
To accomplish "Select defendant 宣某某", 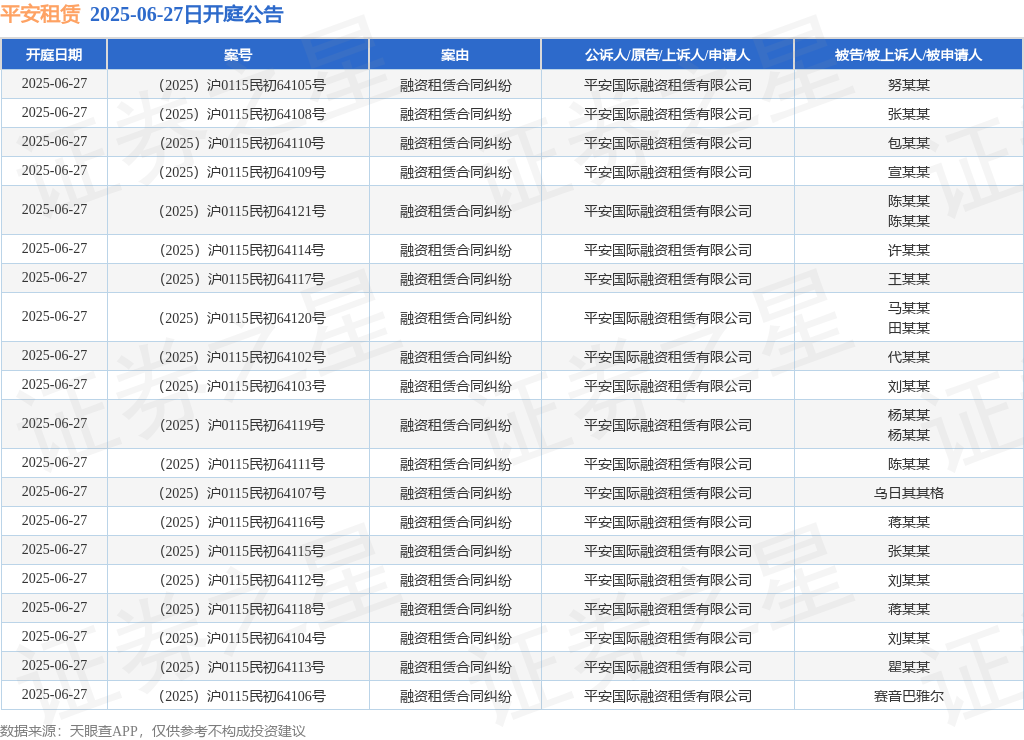I will click(x=908, y=172).
